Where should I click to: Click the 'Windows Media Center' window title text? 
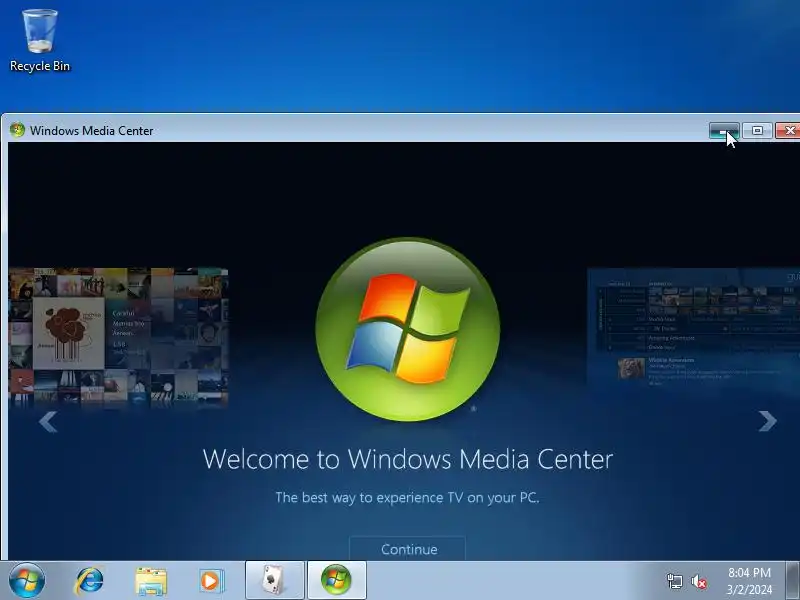click(x=91, y=131)
